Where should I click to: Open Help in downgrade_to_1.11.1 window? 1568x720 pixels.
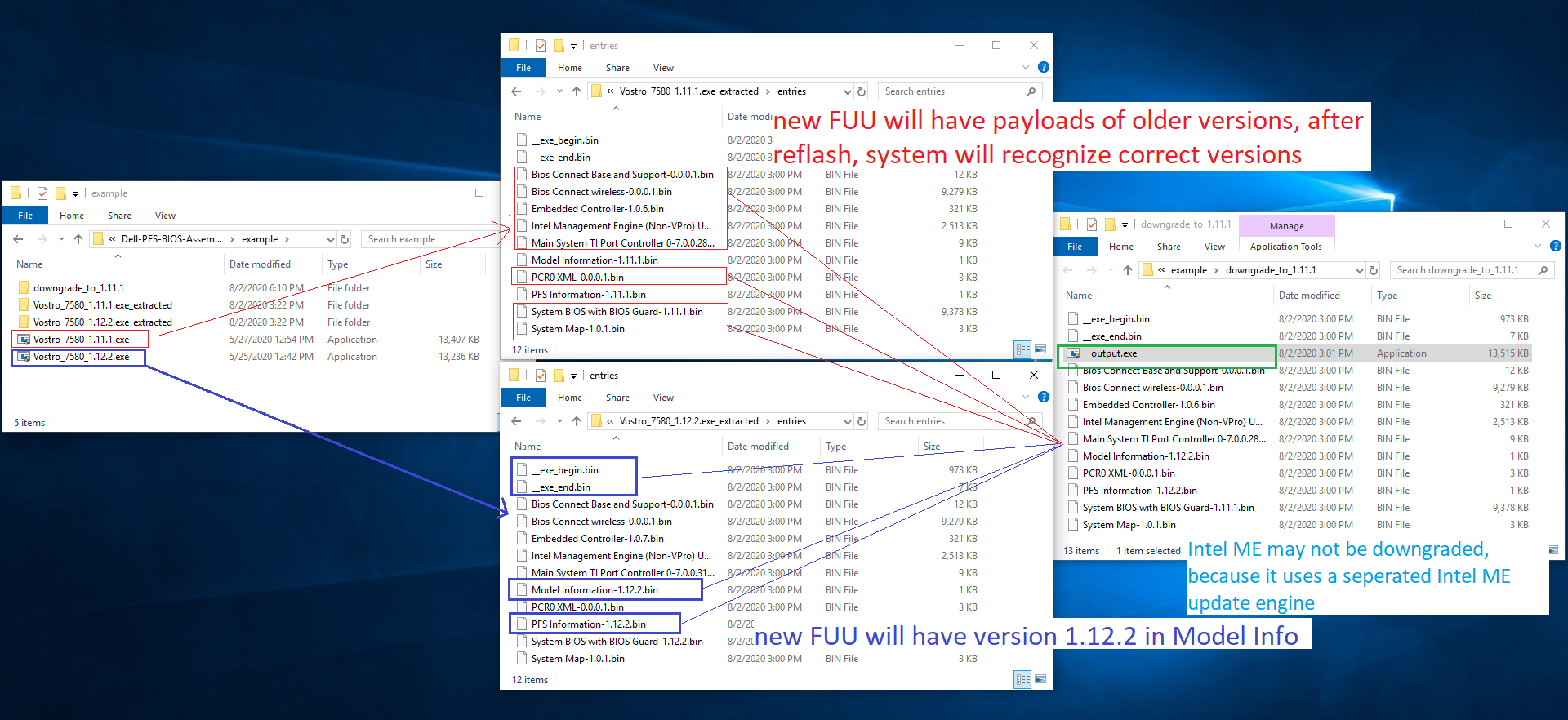(1555, 246)
